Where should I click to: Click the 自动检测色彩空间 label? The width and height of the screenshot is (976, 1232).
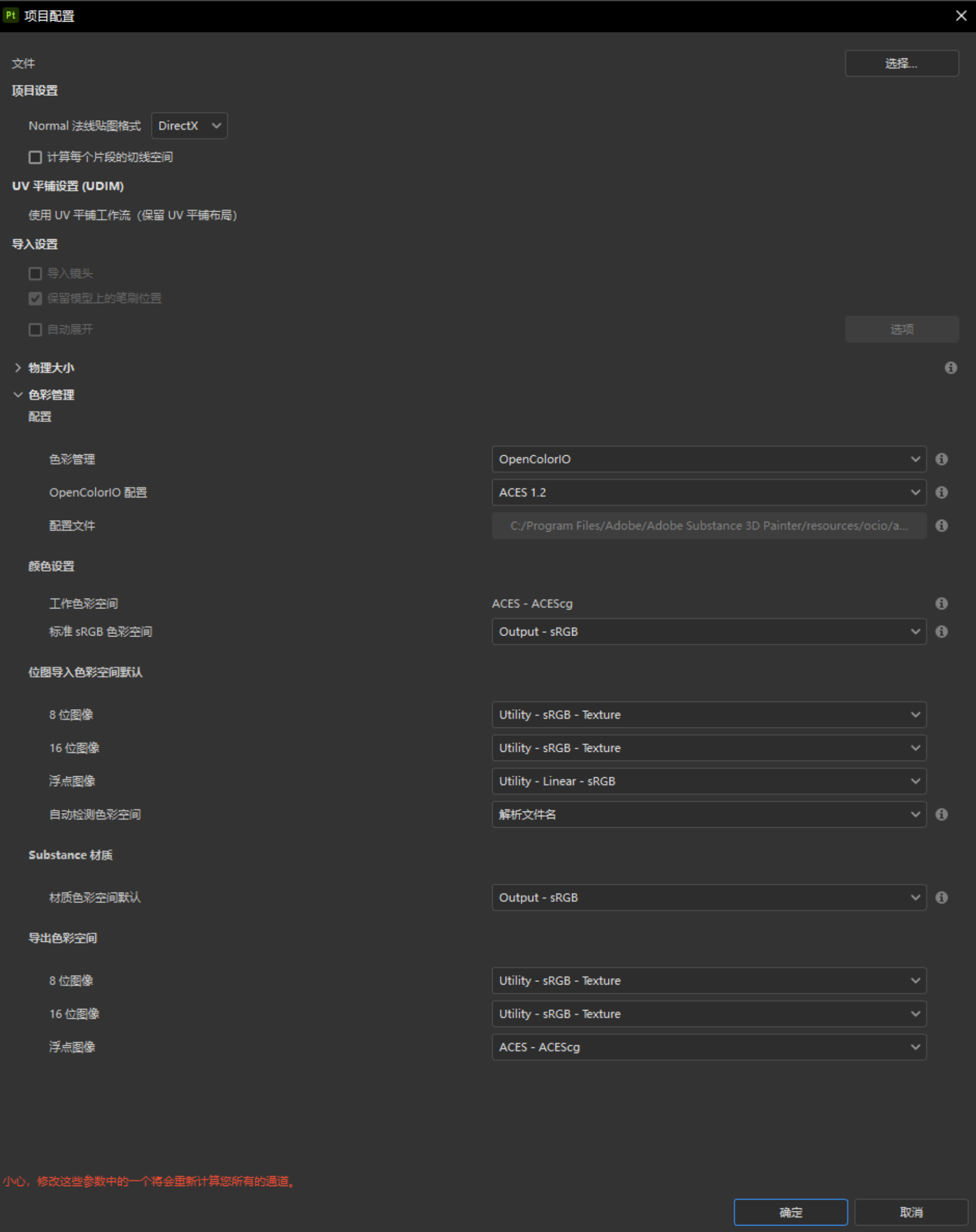coord(95,814)
